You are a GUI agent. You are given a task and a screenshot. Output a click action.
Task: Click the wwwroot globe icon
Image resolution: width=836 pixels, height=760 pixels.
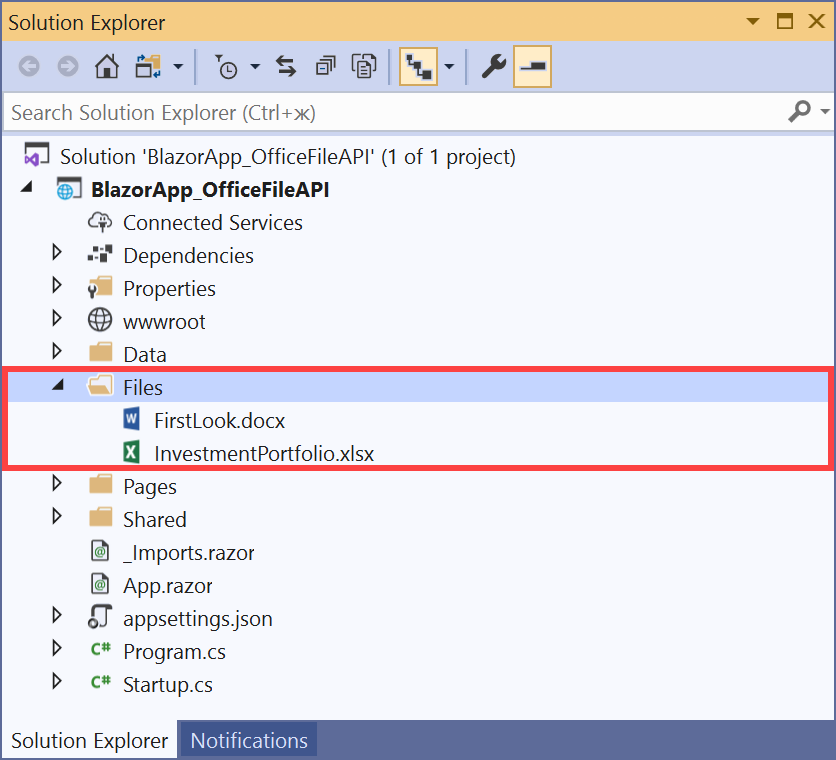[100, 320]
